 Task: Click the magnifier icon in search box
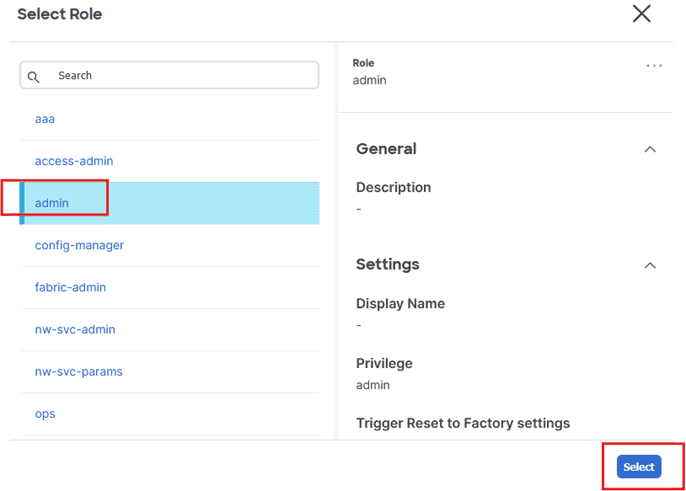pos(34,76)
